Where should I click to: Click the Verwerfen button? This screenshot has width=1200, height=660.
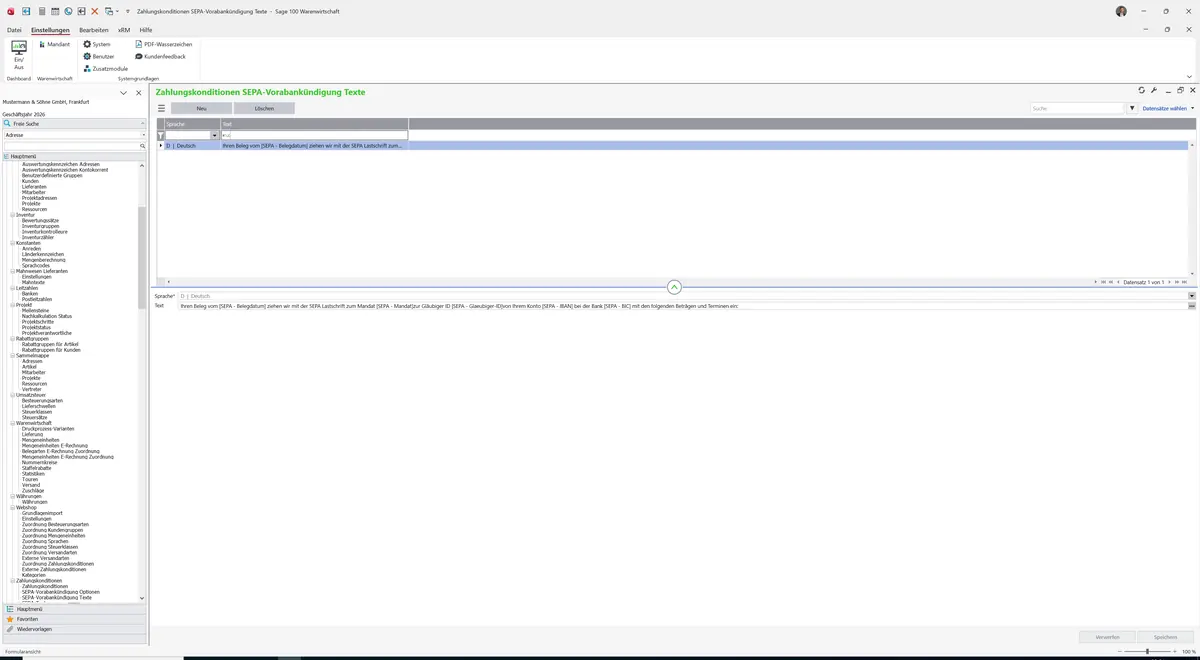[1107, 636]
